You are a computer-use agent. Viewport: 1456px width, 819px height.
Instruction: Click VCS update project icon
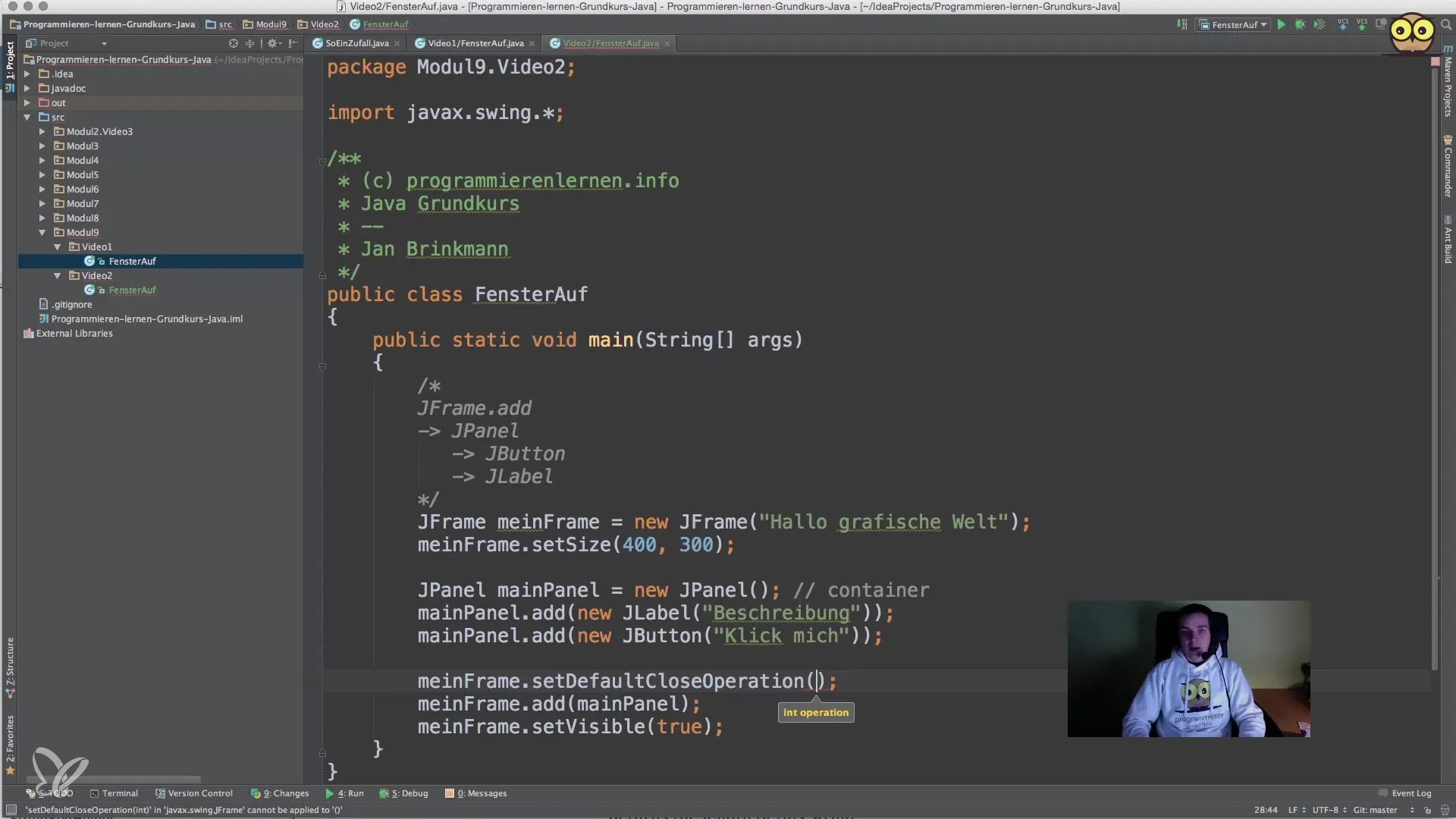click(x=1343, y=24)
